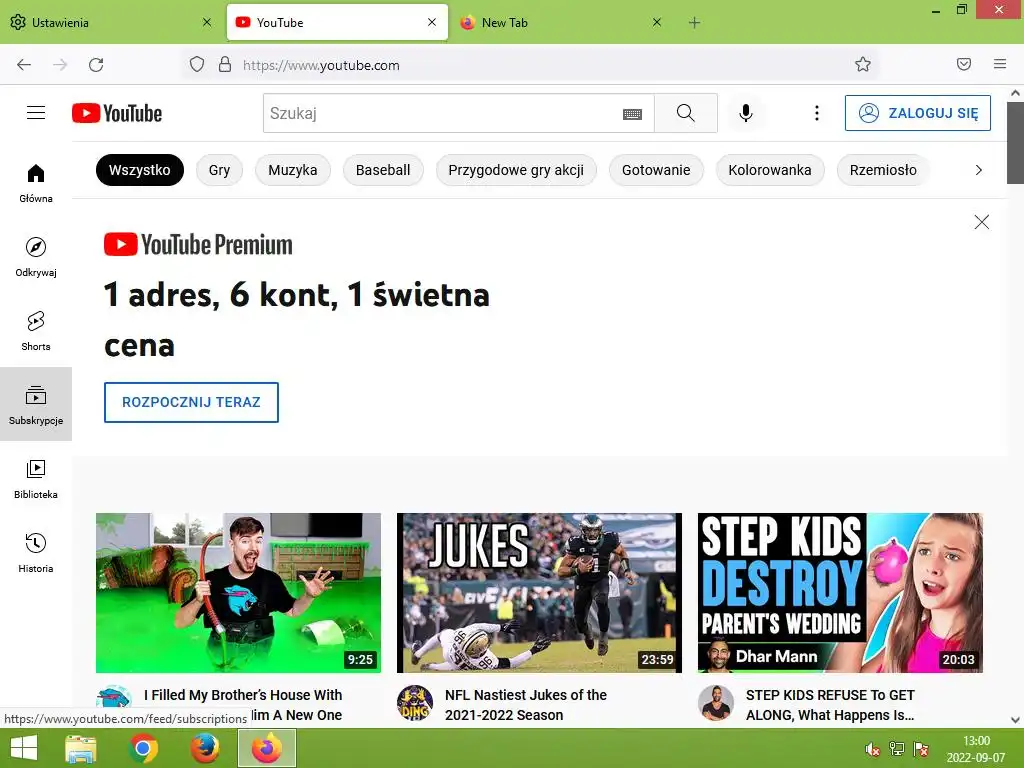Open a new browser tab
This screenshot has width=1024, height=768.
pyautogui.click(x=694, y=23)
